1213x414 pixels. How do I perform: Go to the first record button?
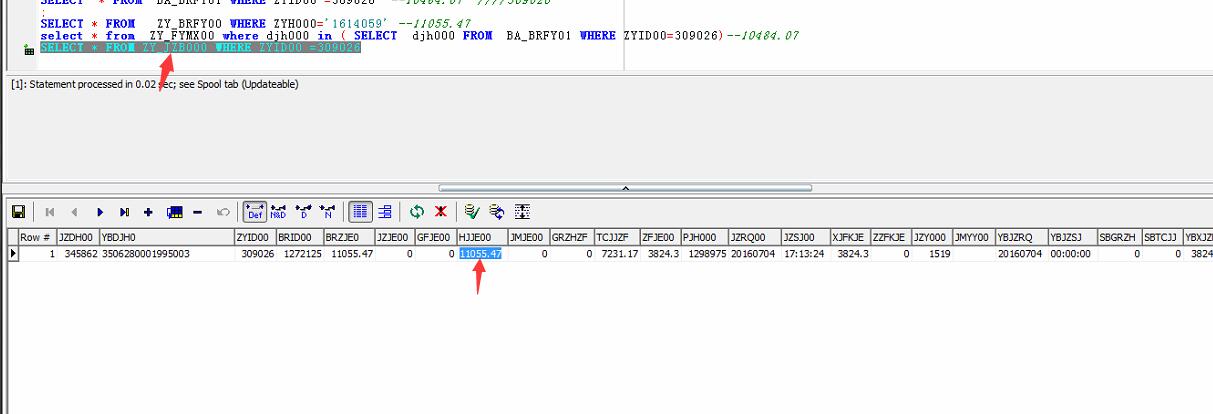49,212
